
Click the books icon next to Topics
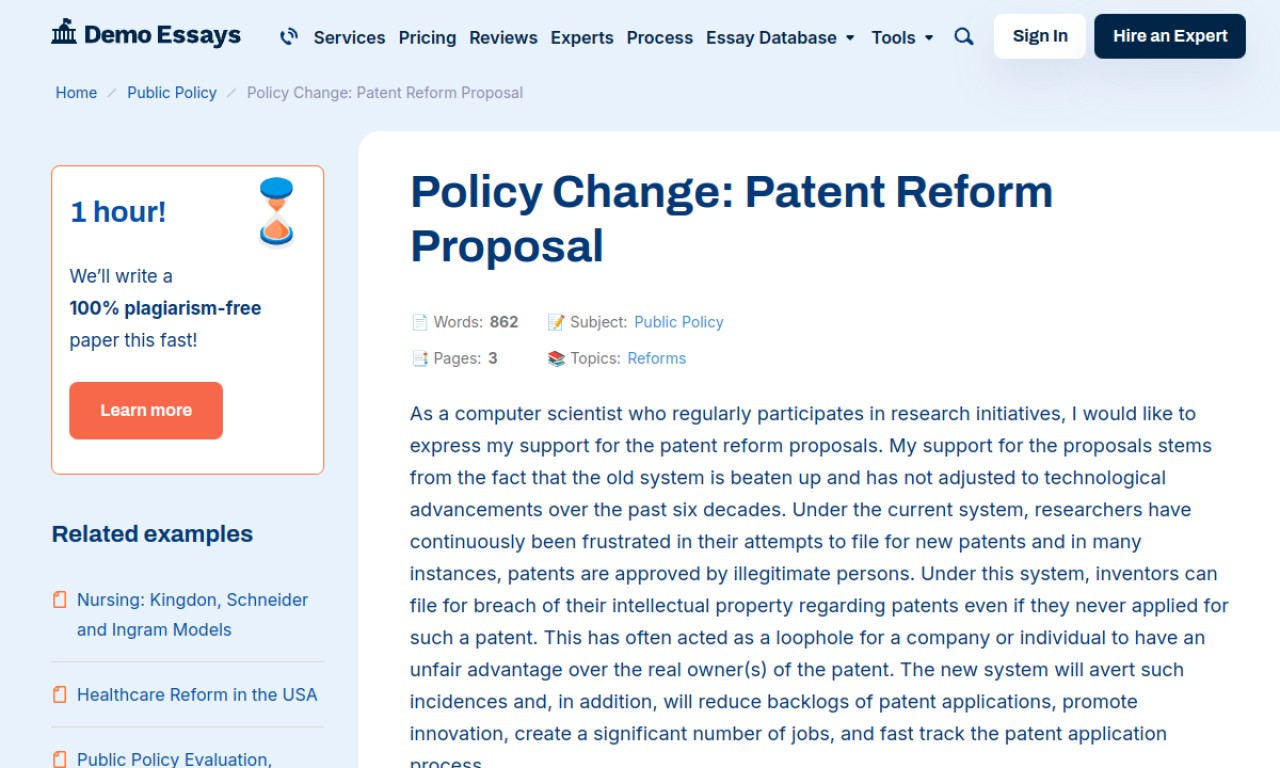click(556, 358)
